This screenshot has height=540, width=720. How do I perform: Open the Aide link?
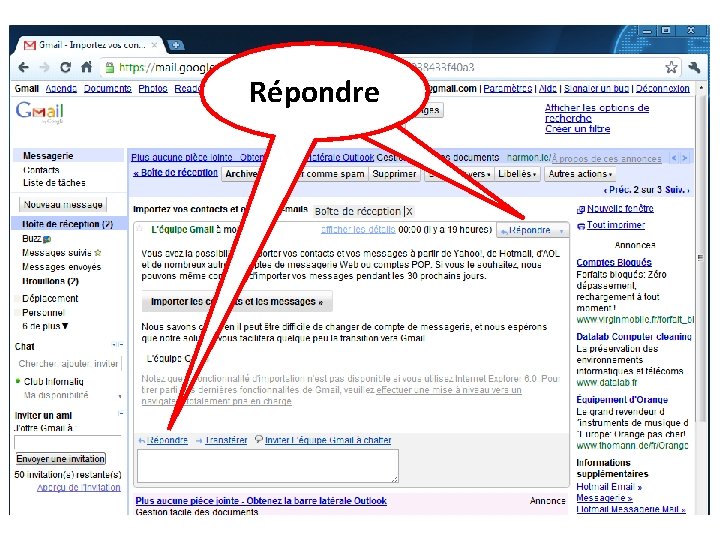547,88
